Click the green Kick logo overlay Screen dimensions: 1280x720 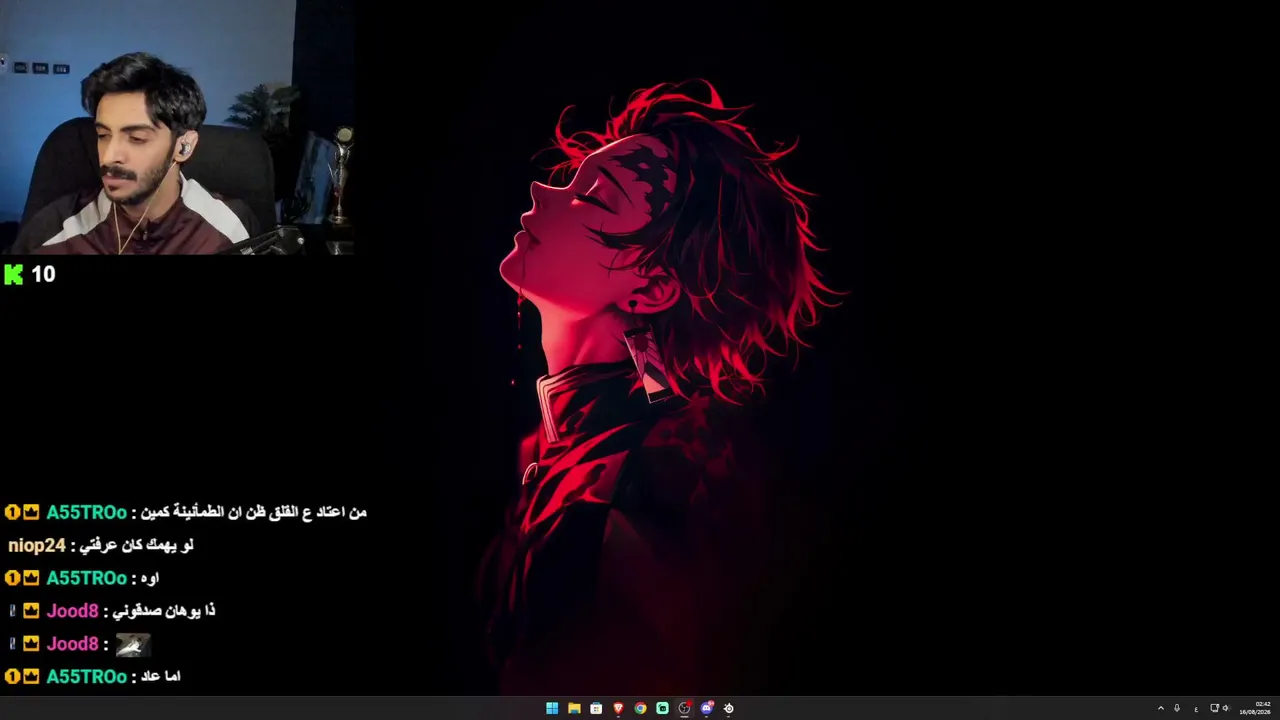tap(13, 274)
